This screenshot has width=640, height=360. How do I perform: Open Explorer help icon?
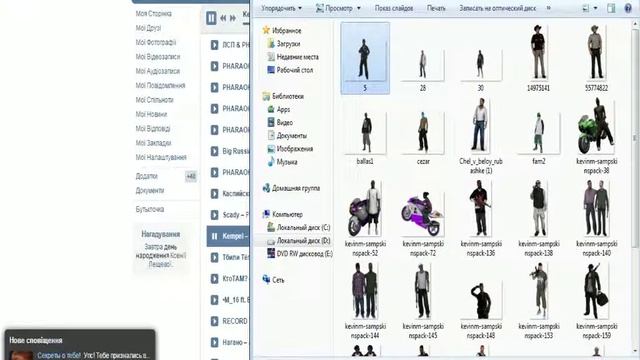(x=628, y=8)
